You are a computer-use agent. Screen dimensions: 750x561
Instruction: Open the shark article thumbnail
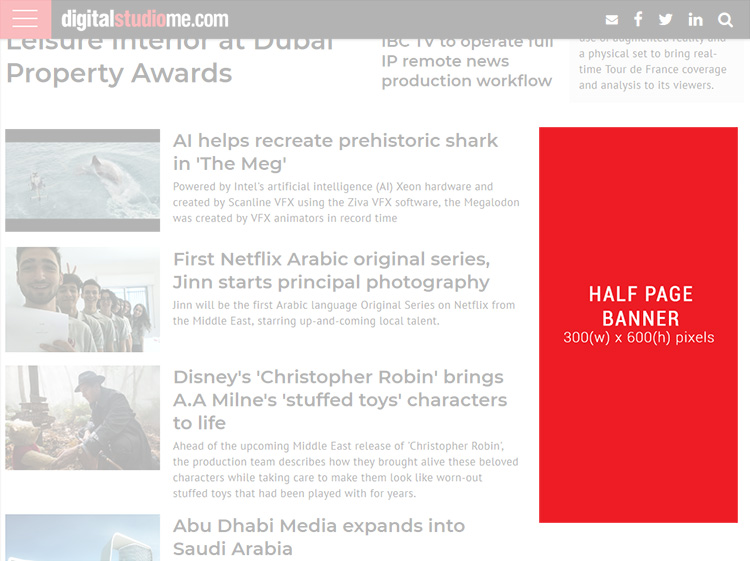83,180
